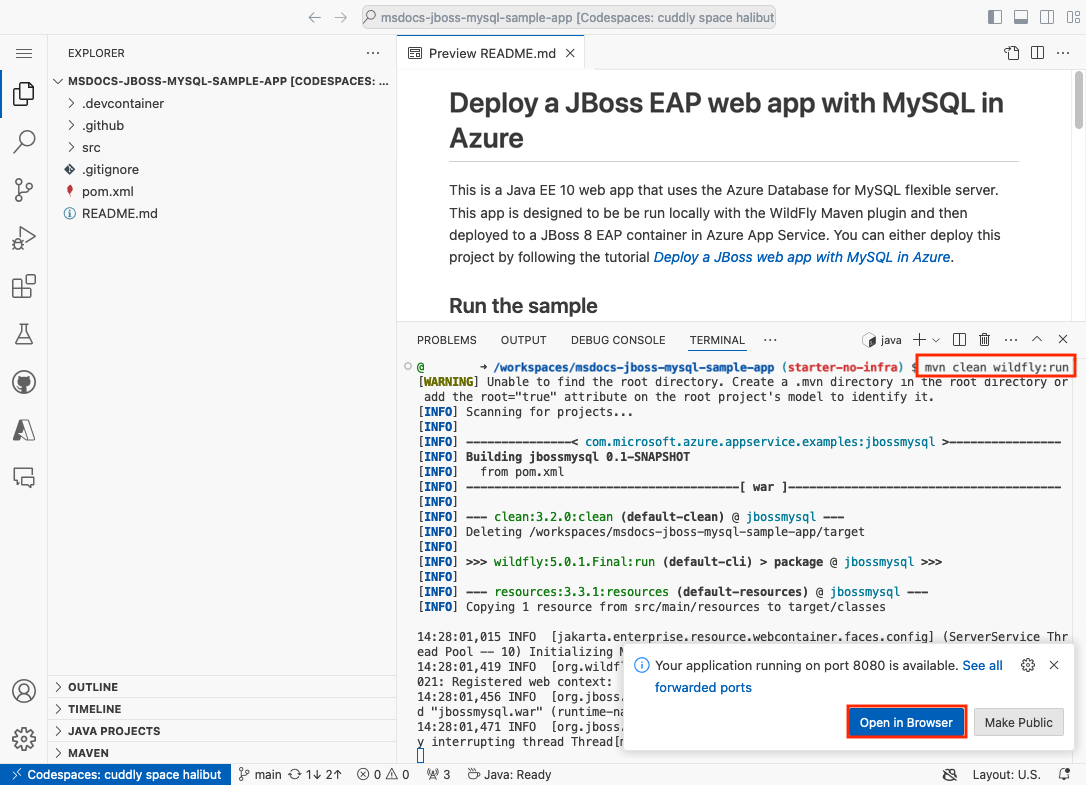Open the Run and Debug view

tap(24, 238)
